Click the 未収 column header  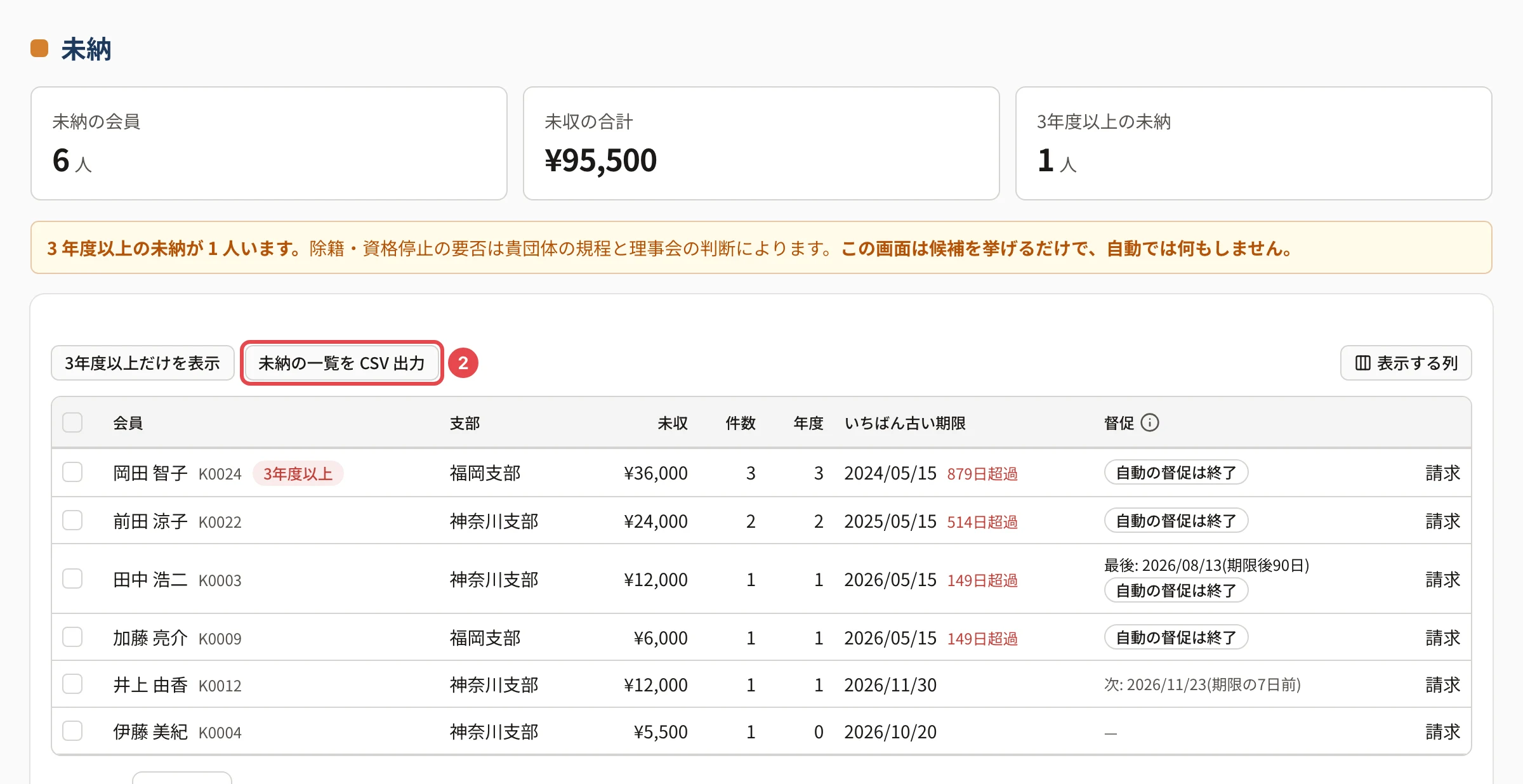tap(672, 423)
